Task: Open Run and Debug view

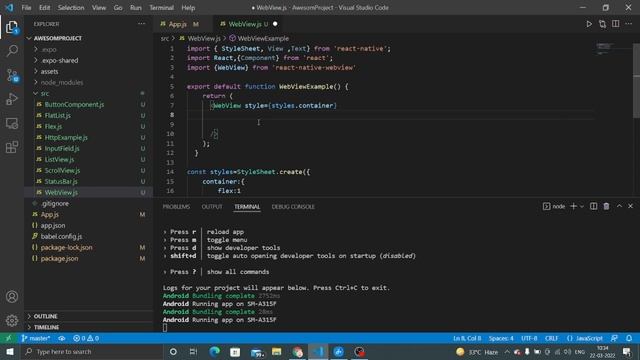Action: tap(12, 99)
